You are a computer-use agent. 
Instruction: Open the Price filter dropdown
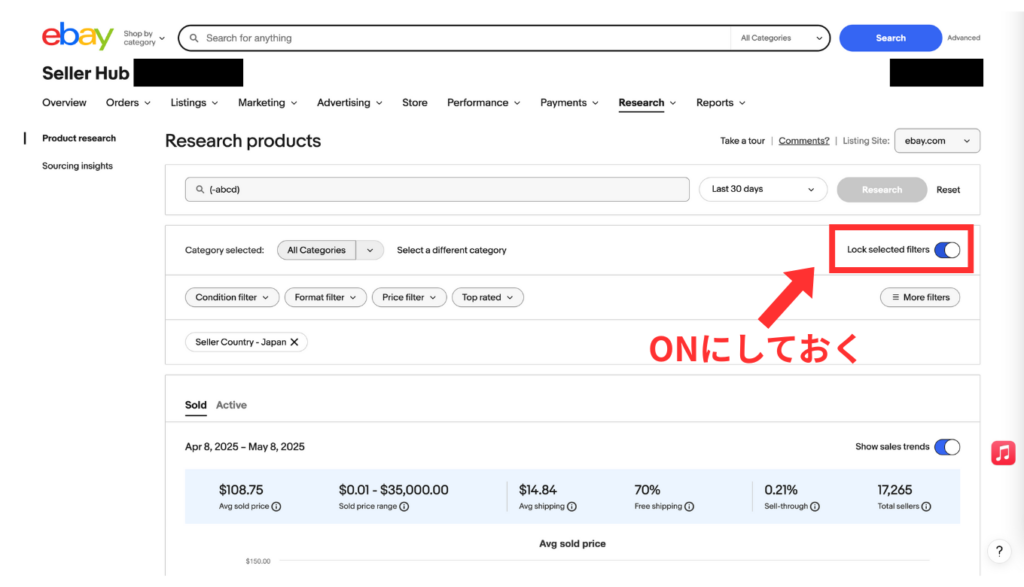pos(409,298)
